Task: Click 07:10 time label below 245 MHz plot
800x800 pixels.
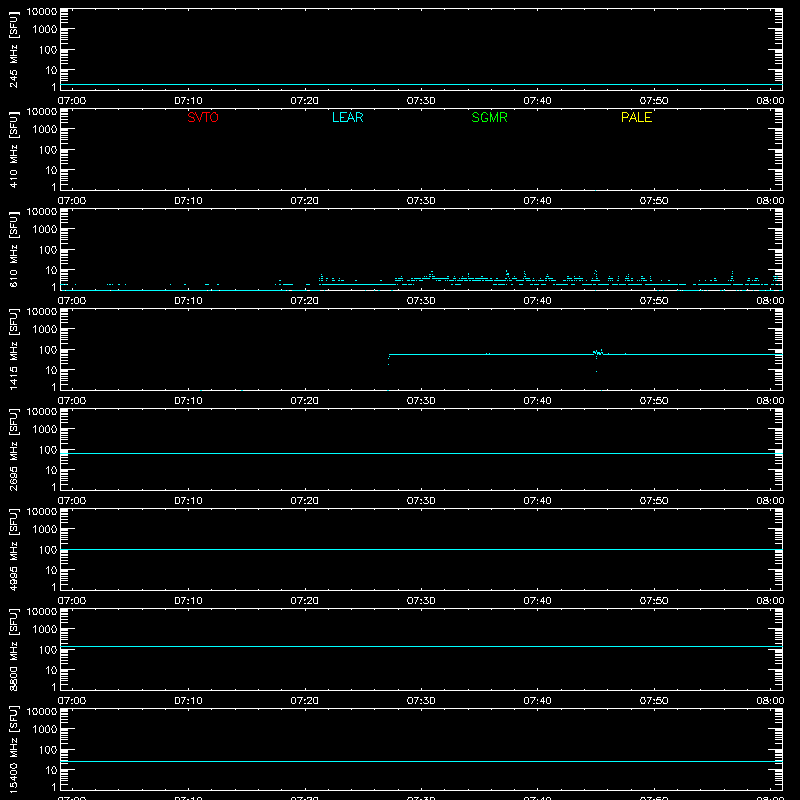Action: 188,101
